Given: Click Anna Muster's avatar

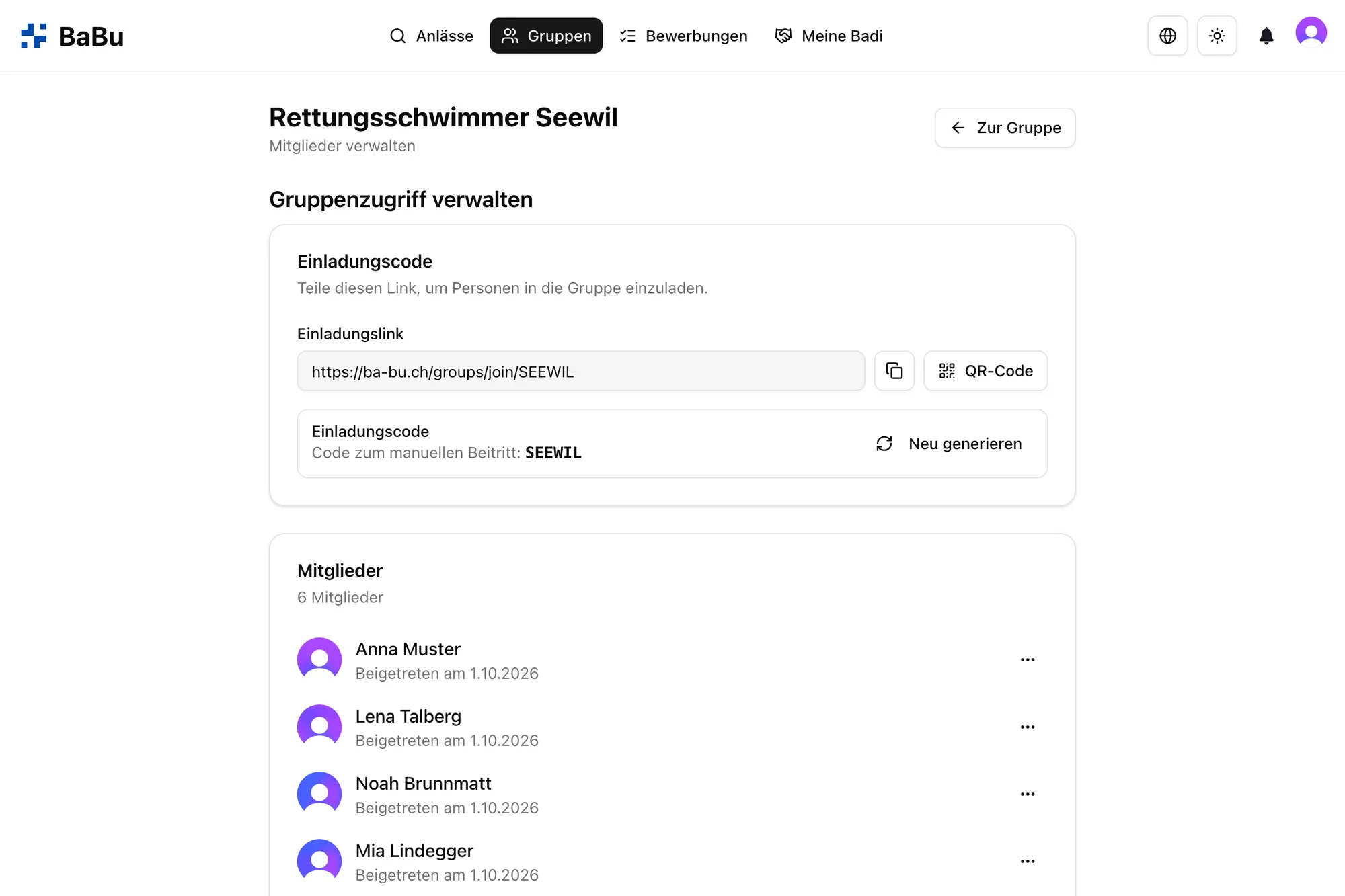Looking at the screenshot, I should coord(319,659).
